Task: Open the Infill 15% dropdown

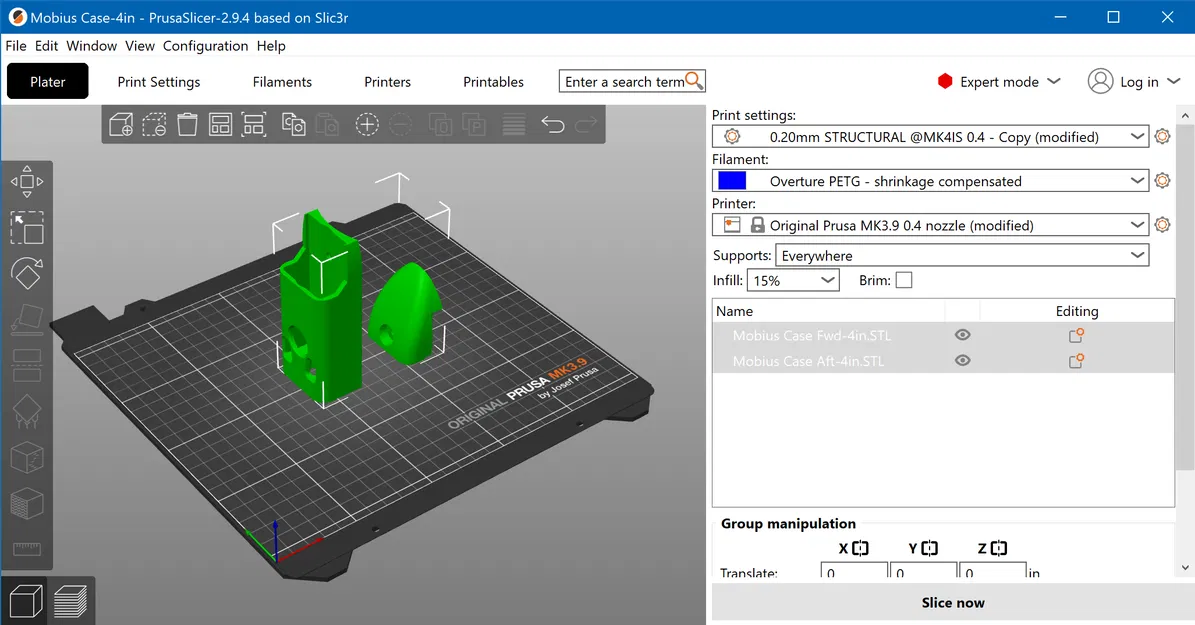Action: point(793,280)
